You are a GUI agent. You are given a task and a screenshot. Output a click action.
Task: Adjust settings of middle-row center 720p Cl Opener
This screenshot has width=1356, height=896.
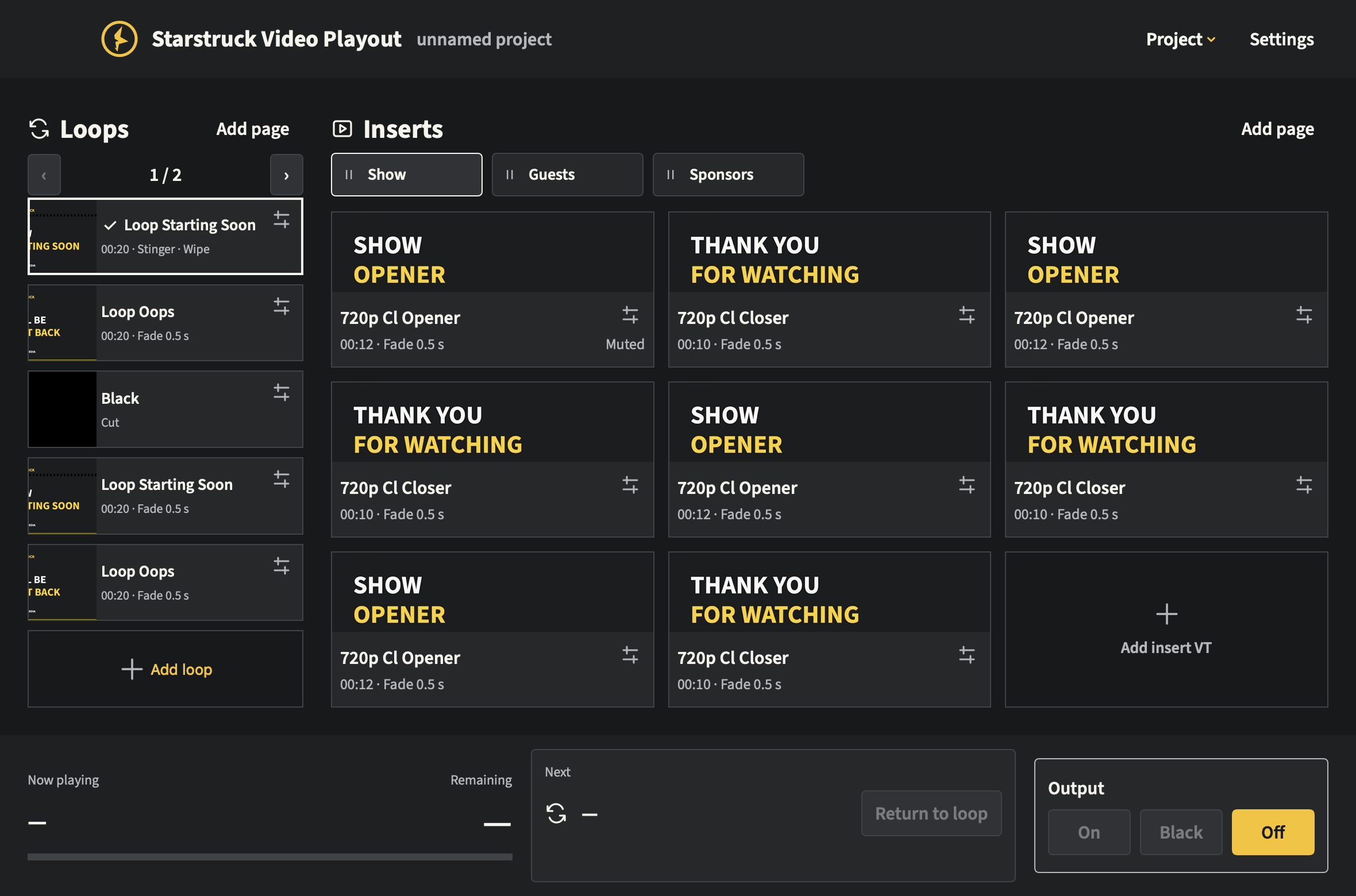pyautogui.click(x=967, y=485)
